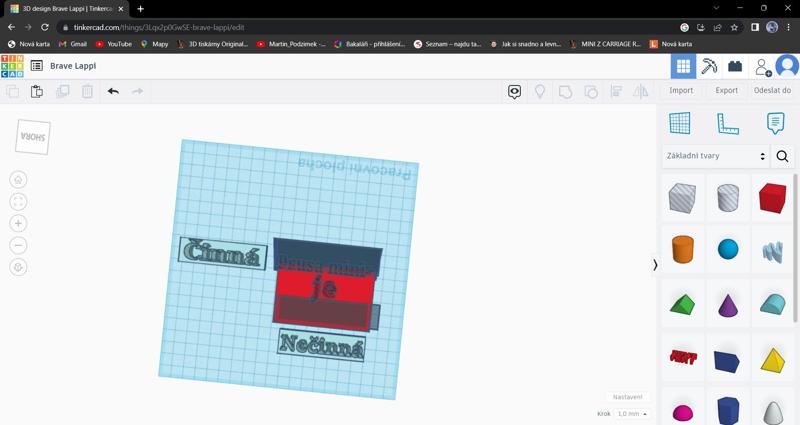Toggle perspective/orthographic view button

click(18, 268)
